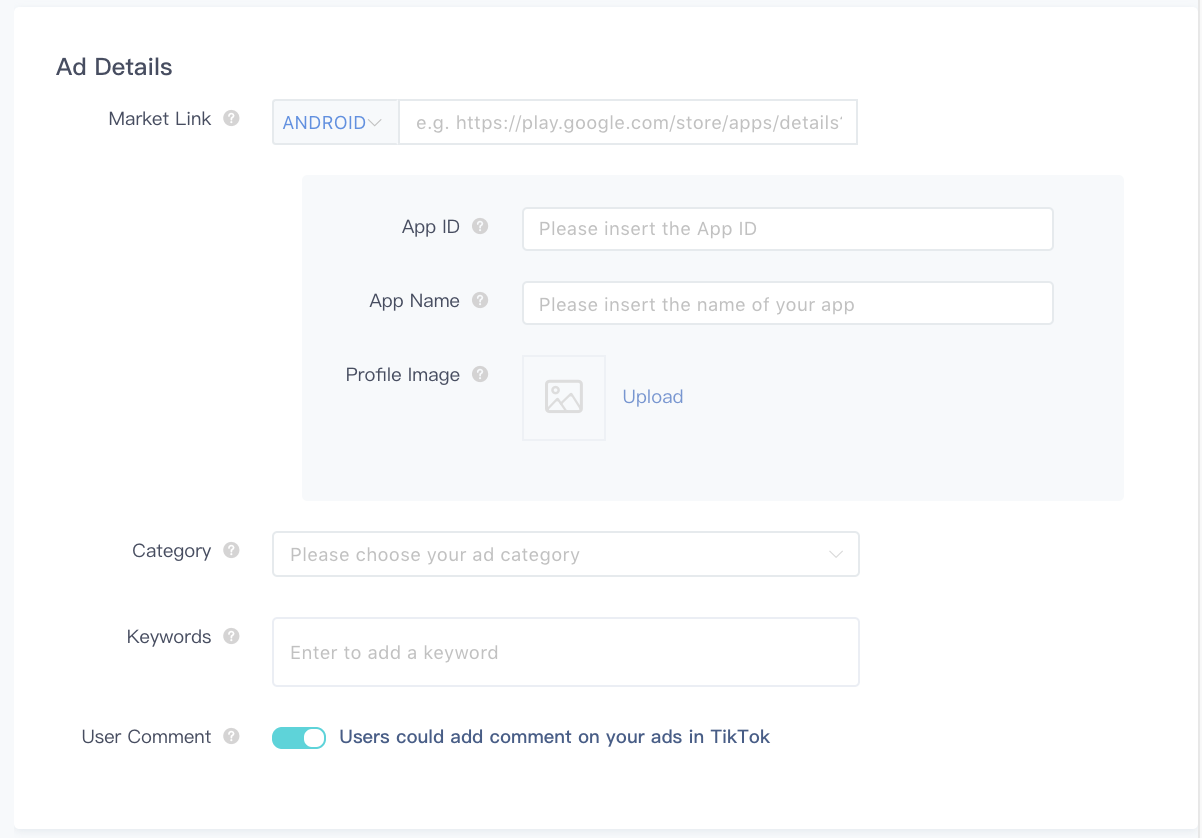Show help for the Category field

click(x=231, y=550)
